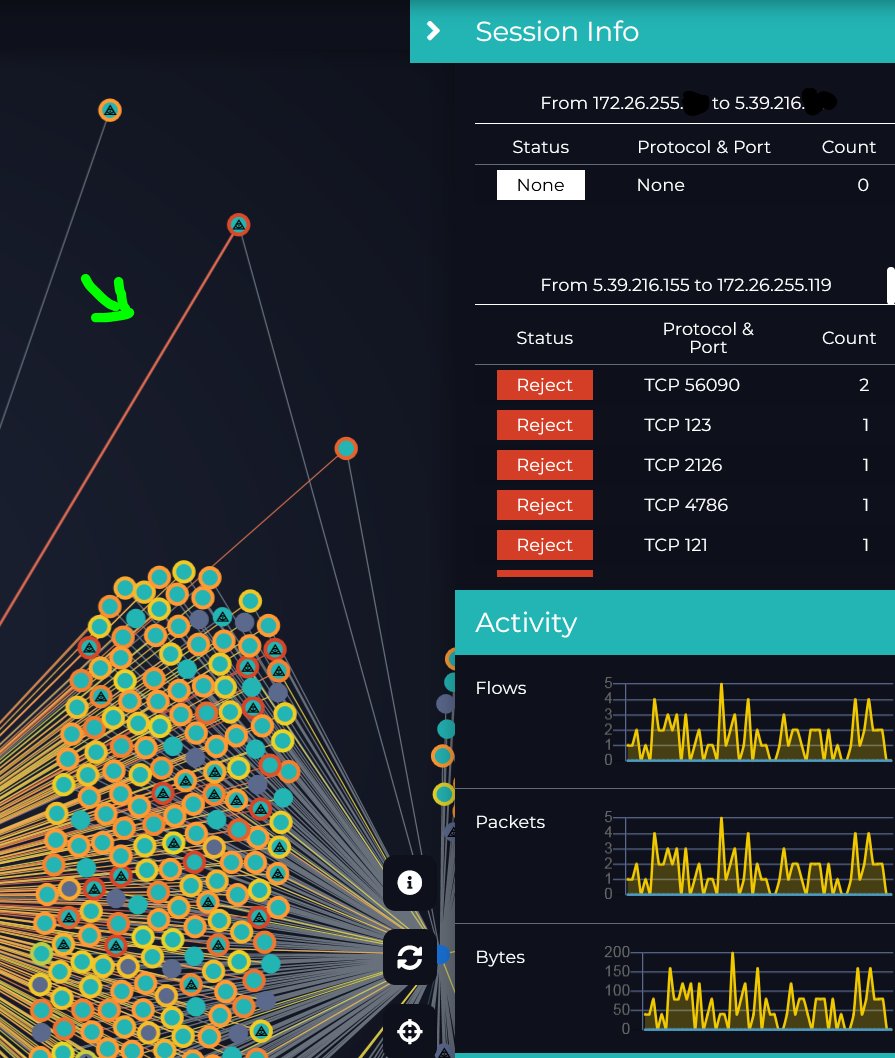Screen dimensions: 895x1058
Task: Click the Packets label
Action: (x=510, y=822)
